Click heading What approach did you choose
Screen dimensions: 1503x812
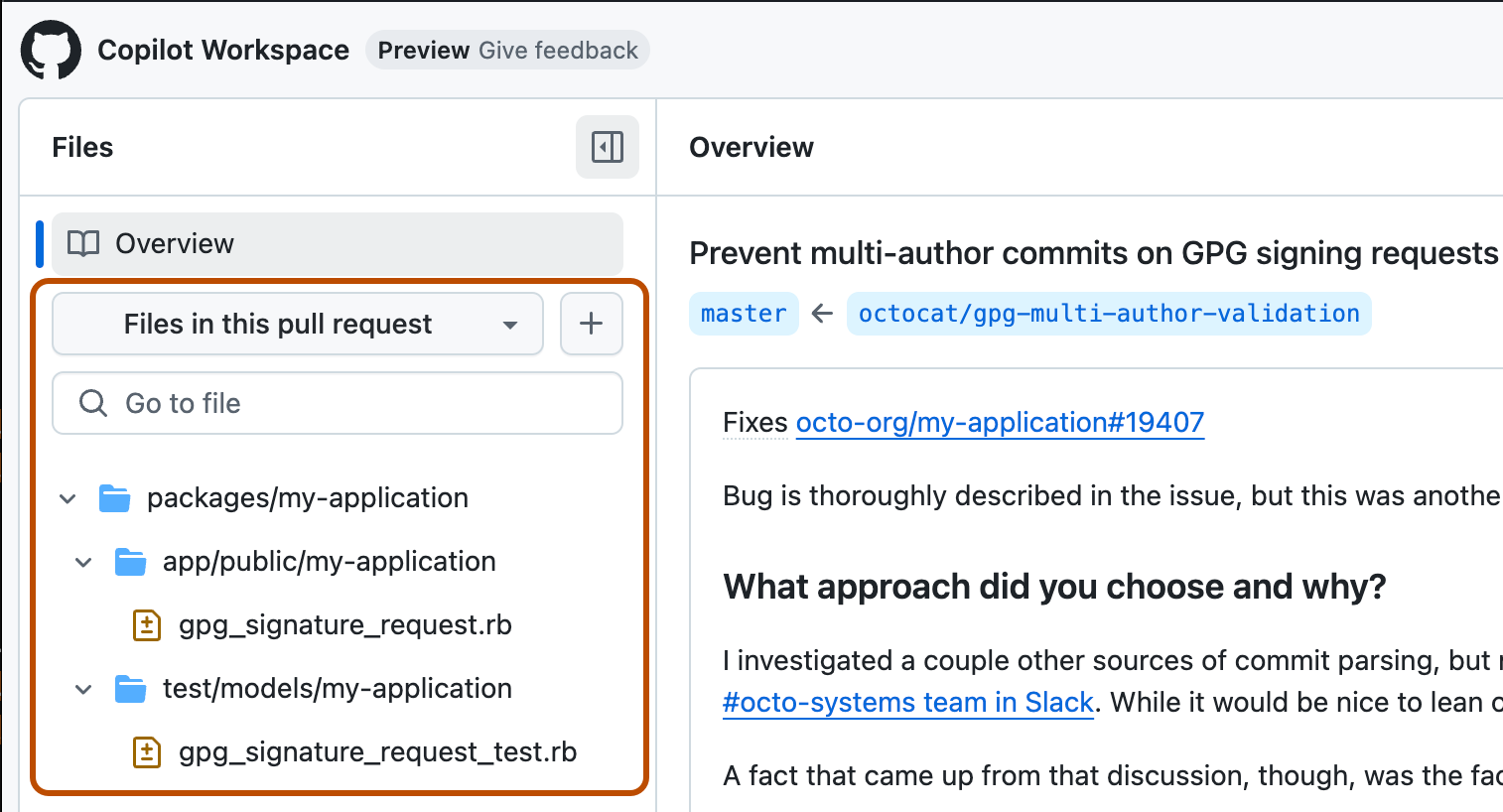(x=1054, y=587)
